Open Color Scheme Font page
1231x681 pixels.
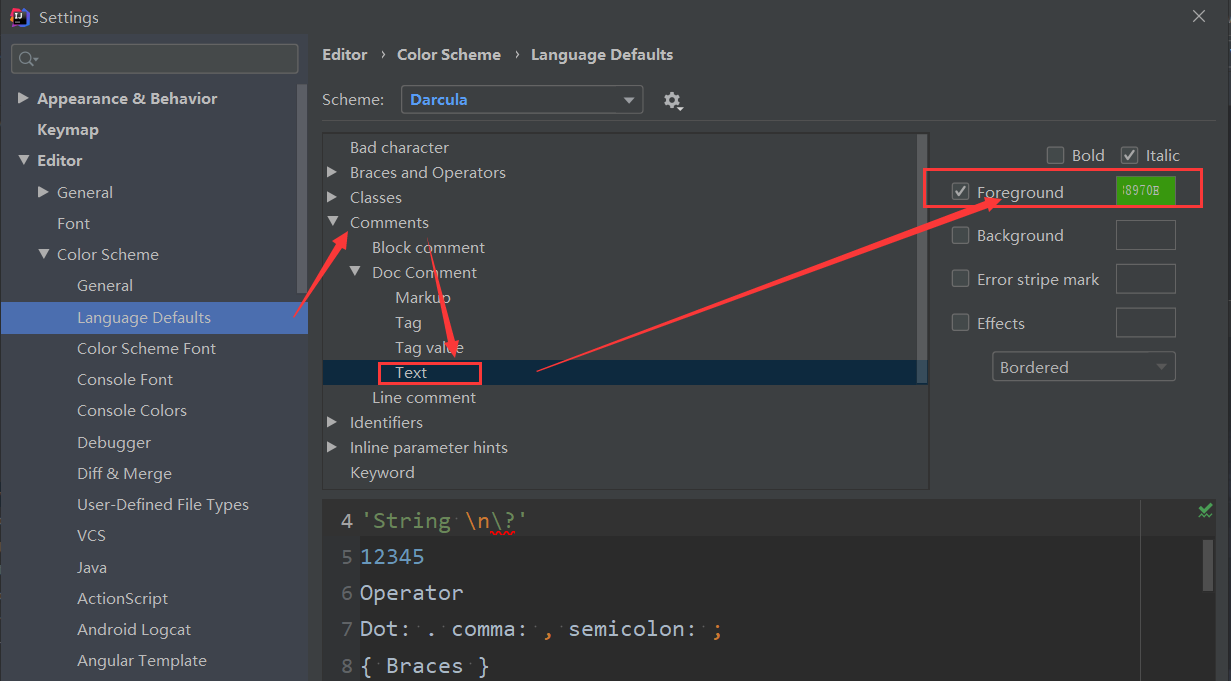point(146,348)
